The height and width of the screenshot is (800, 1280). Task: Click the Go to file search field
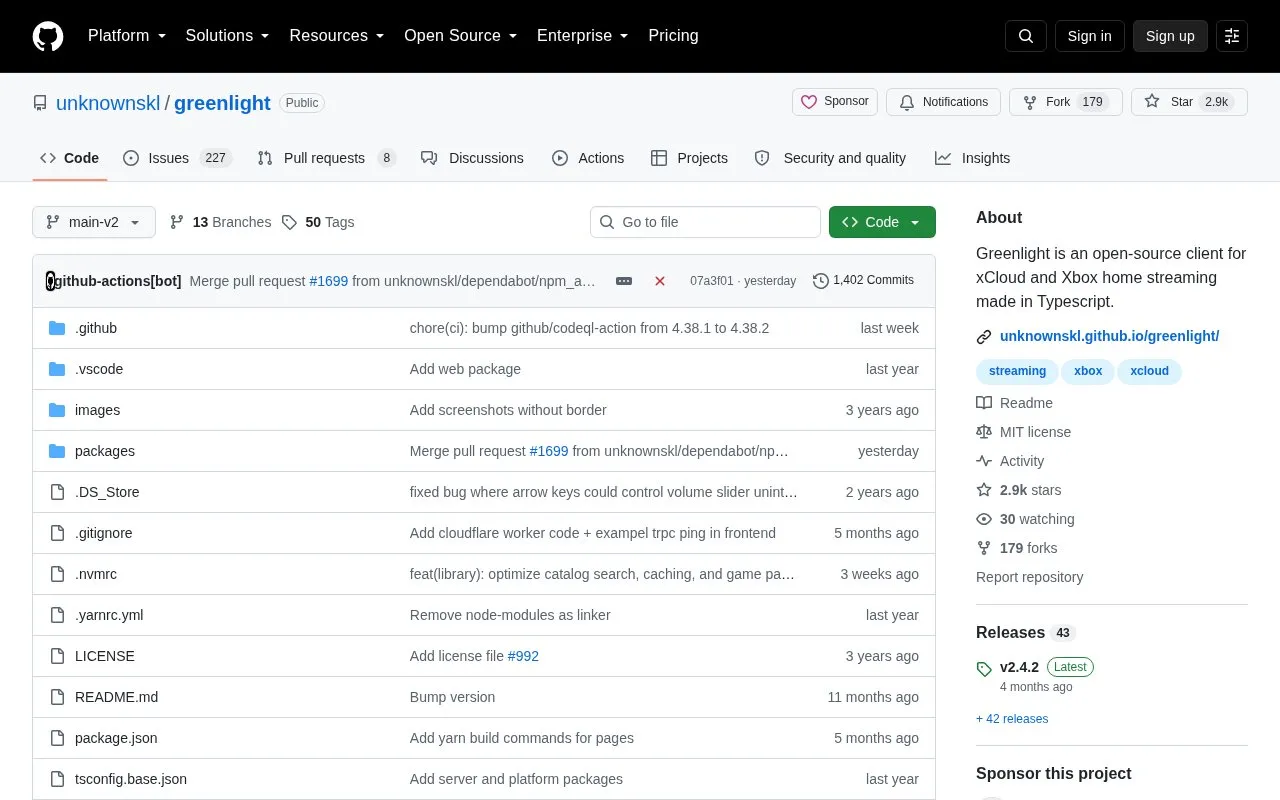[x=705, y=222]
